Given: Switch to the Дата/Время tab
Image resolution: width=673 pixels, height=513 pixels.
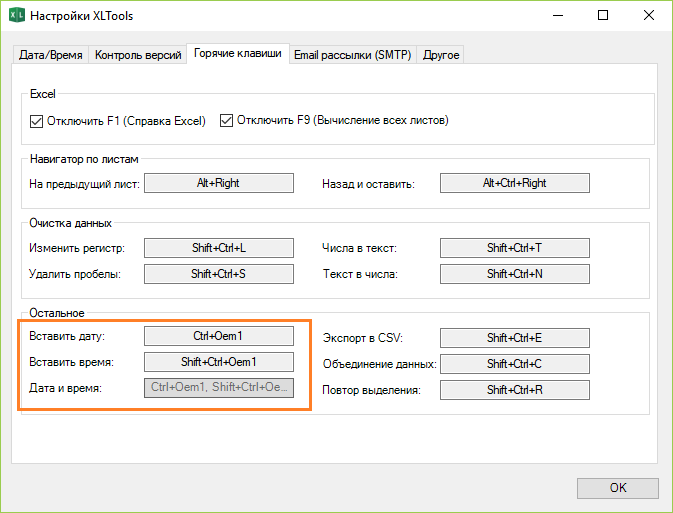Looking at the screenshot, I should pyautogui.click(x=51, y=55).
